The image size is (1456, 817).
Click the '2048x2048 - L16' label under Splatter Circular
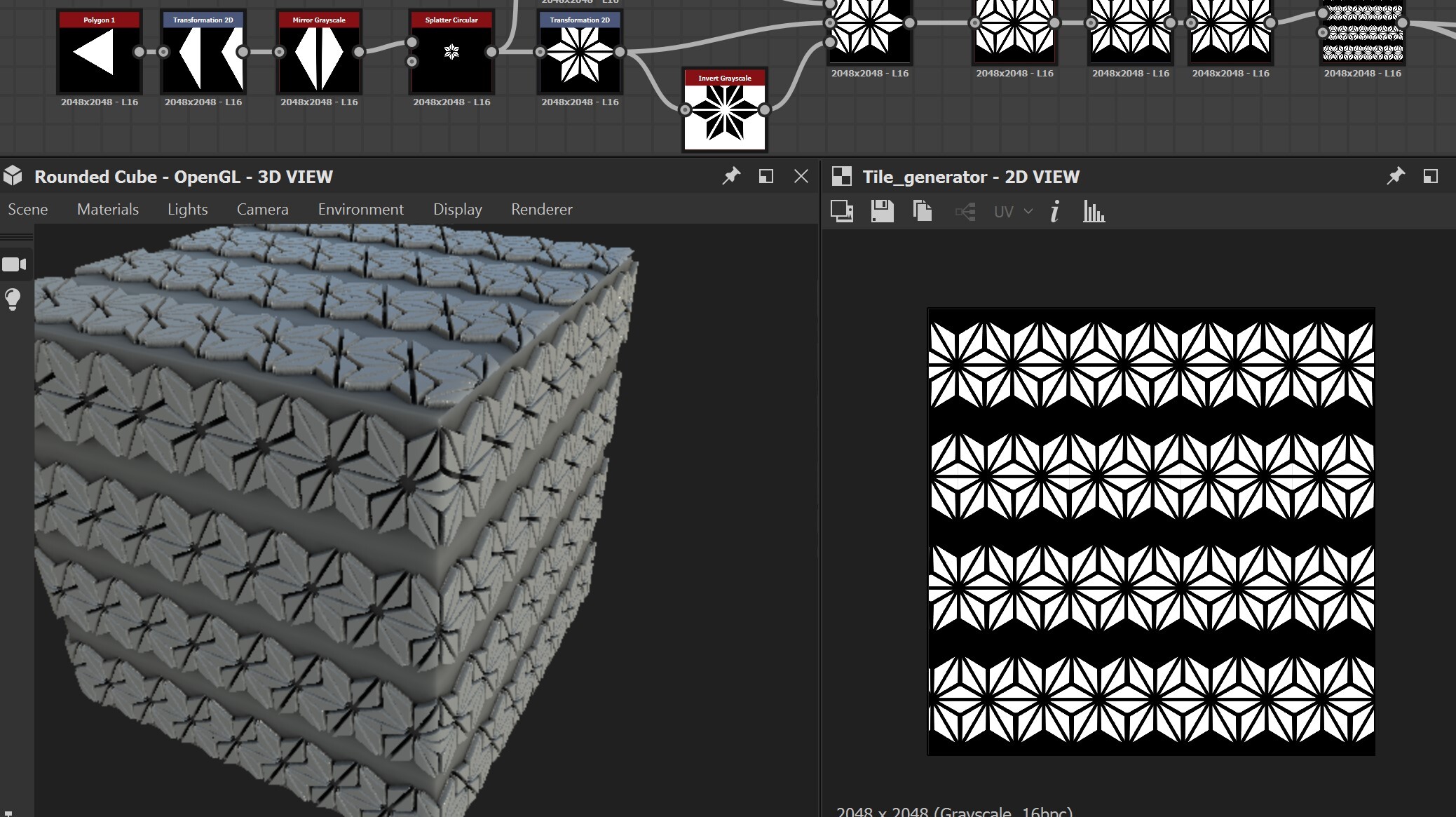coord(451,102)
